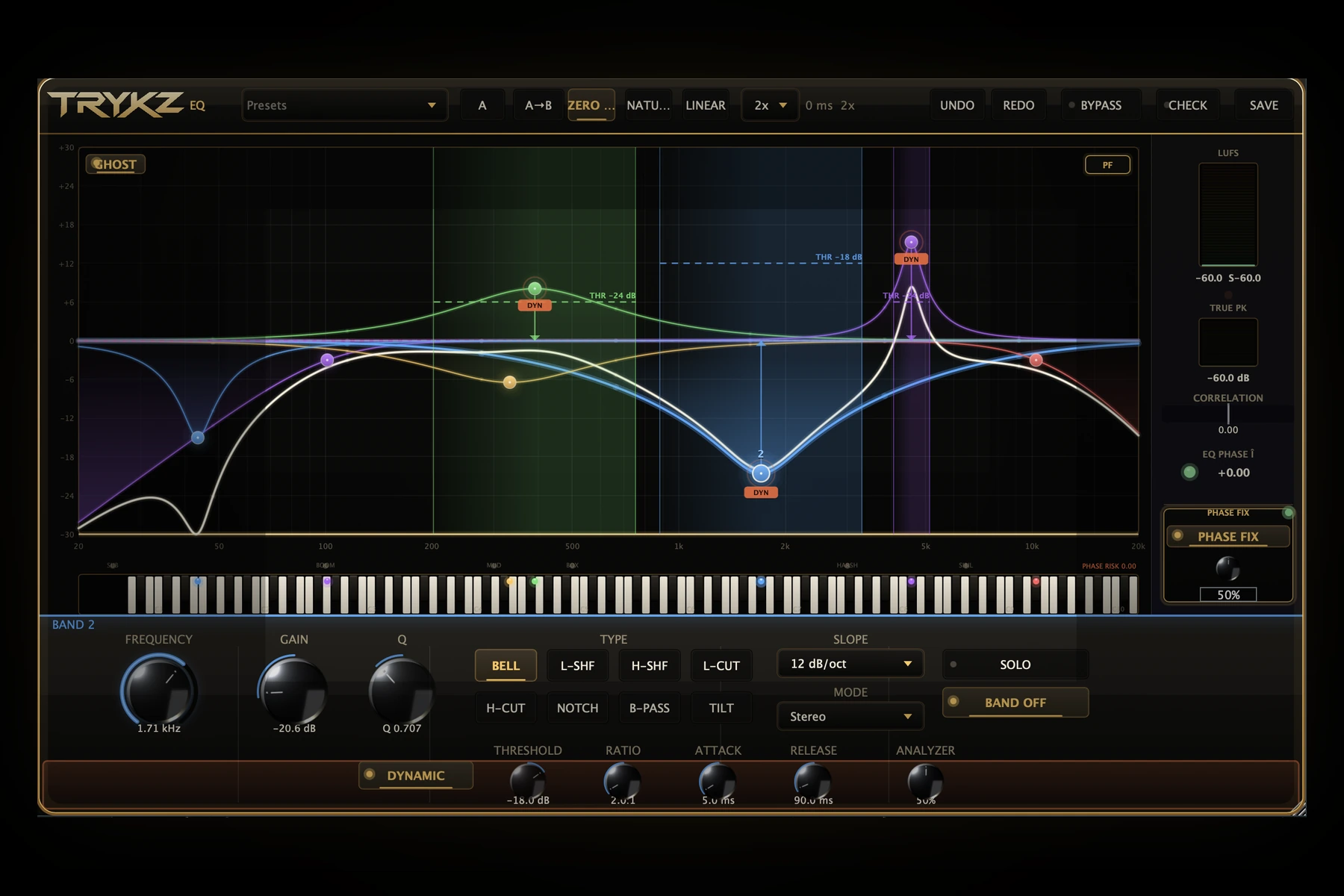The height and width of the screenshot is (896, 1344).
Task: Choose B-PASS filter type
Action: click(650, 708)
